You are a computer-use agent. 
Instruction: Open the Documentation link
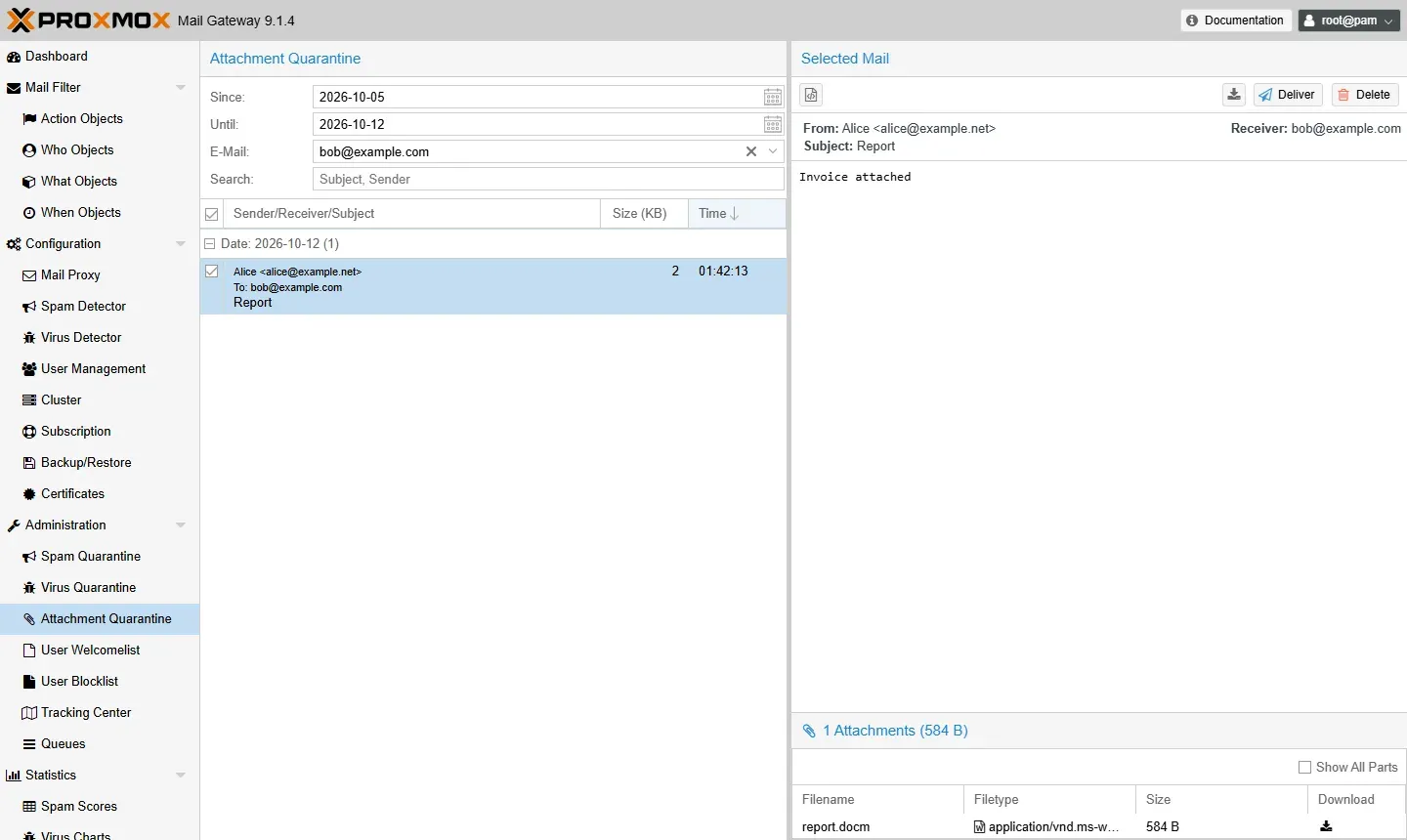click(x=1236, y=21)
